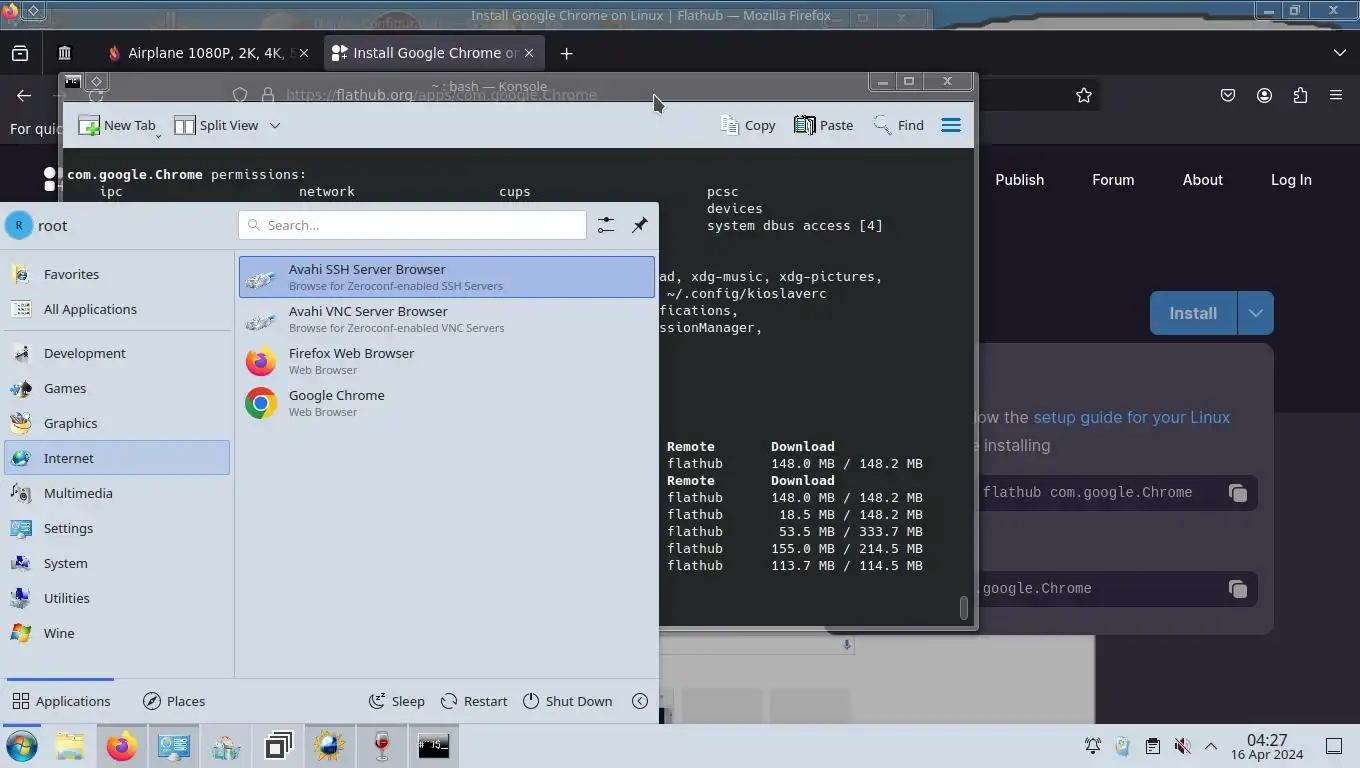
Task: Open Firefox list all tabs arrow
Action: (1340, 53)
